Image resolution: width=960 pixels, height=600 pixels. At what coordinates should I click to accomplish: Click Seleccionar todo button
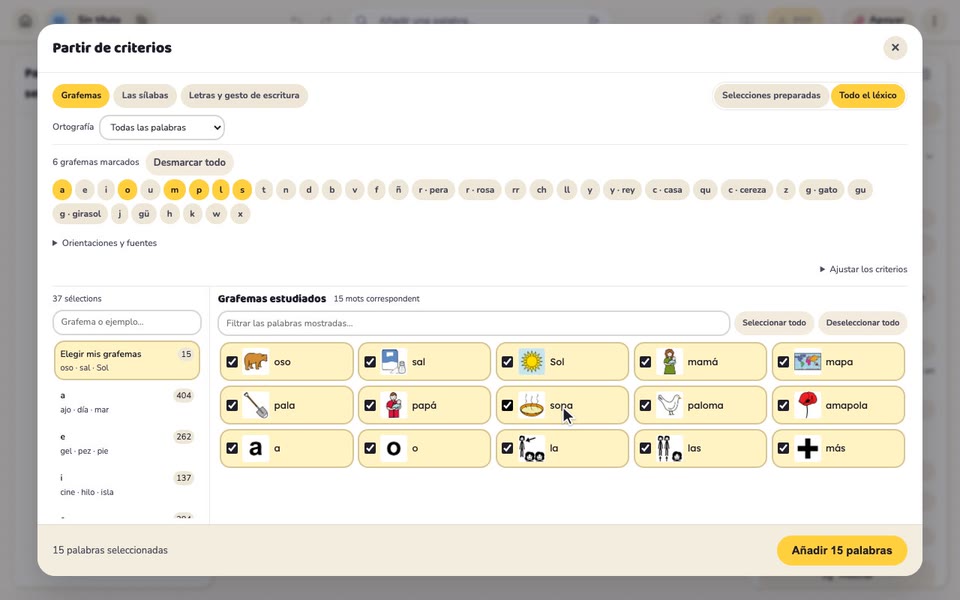pyautogui.click(x=774, y=323)
